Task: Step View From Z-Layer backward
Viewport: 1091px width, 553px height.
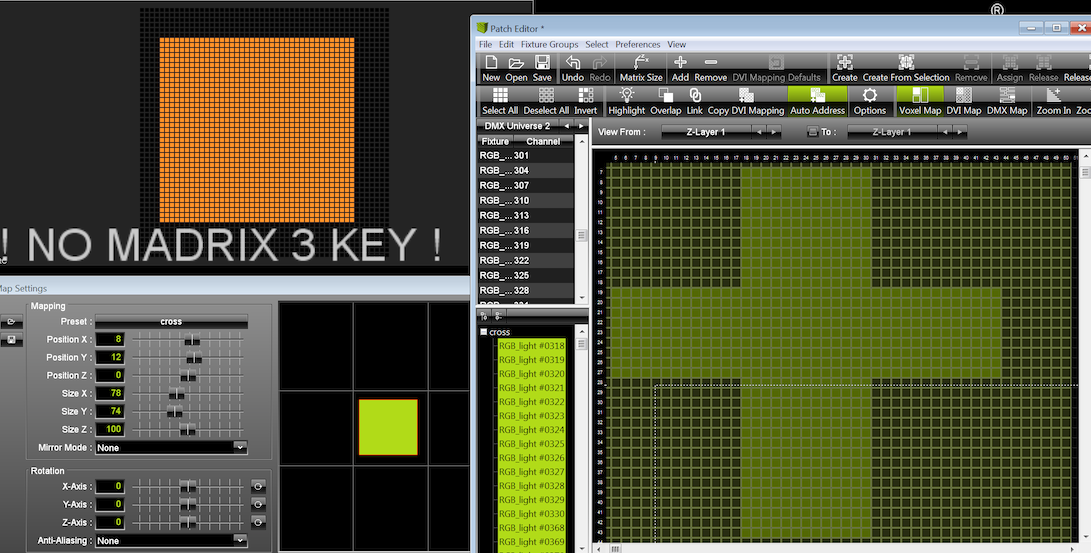Action: pos(759,131)
